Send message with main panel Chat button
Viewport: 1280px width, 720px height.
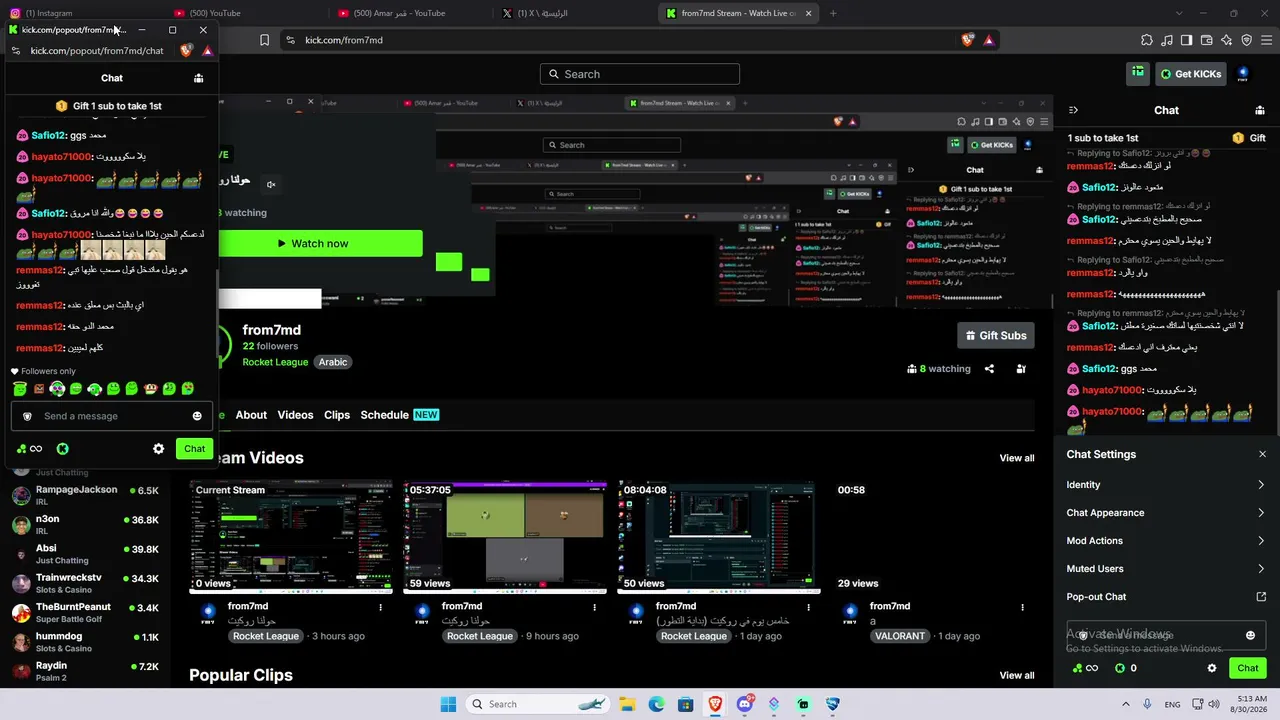[x=1247, y=668]
